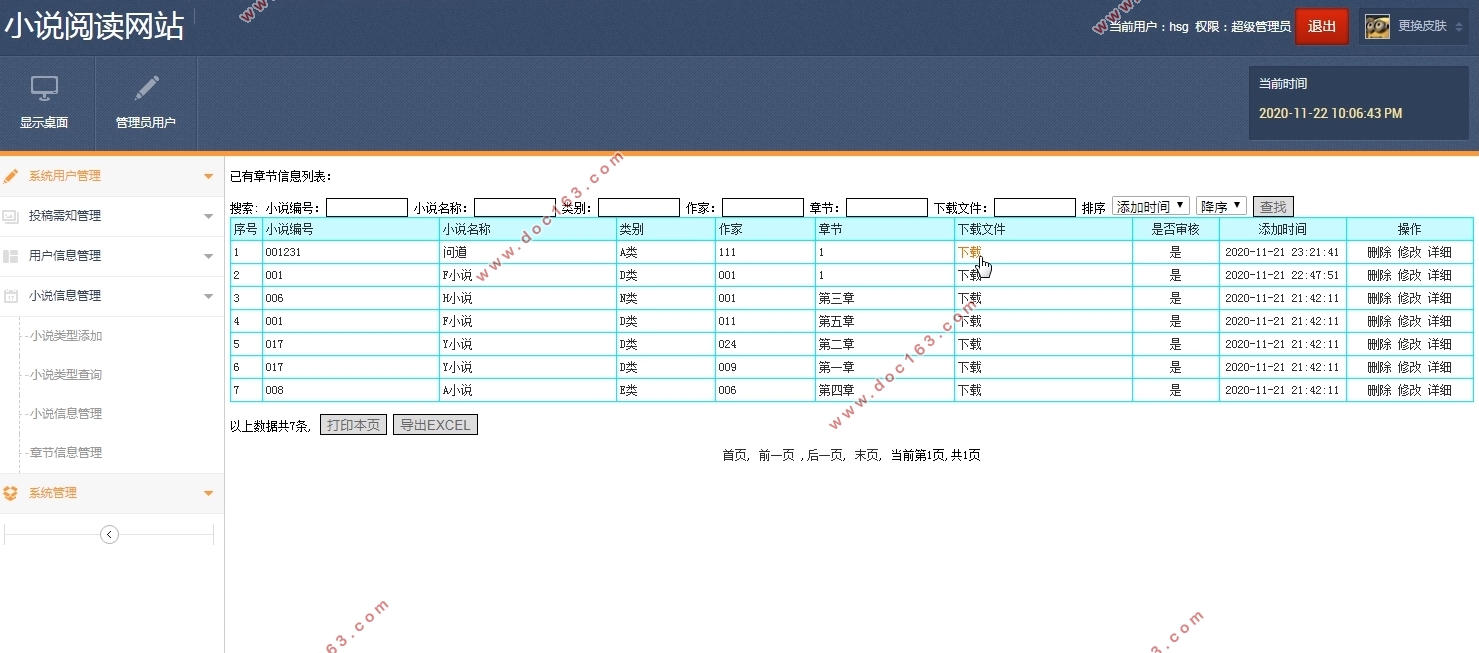
Task: Click in the 下载文件 search field
Action: point(1035,208)
